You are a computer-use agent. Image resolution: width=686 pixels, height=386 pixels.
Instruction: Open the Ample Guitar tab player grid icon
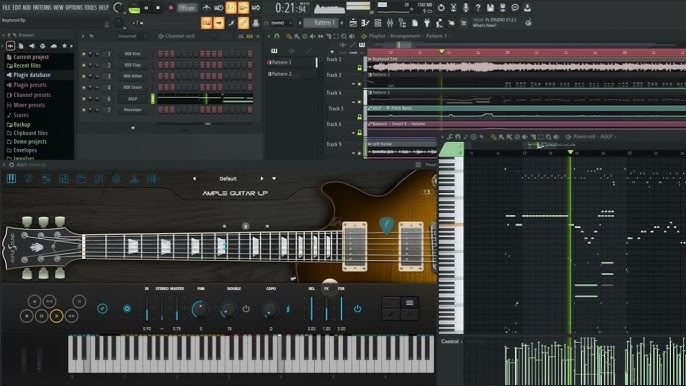coord(63,179)
